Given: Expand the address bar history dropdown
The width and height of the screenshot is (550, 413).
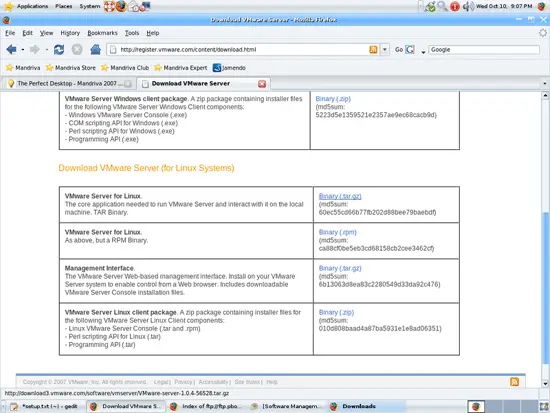Looking at the screenshot, I should [385, 49].
